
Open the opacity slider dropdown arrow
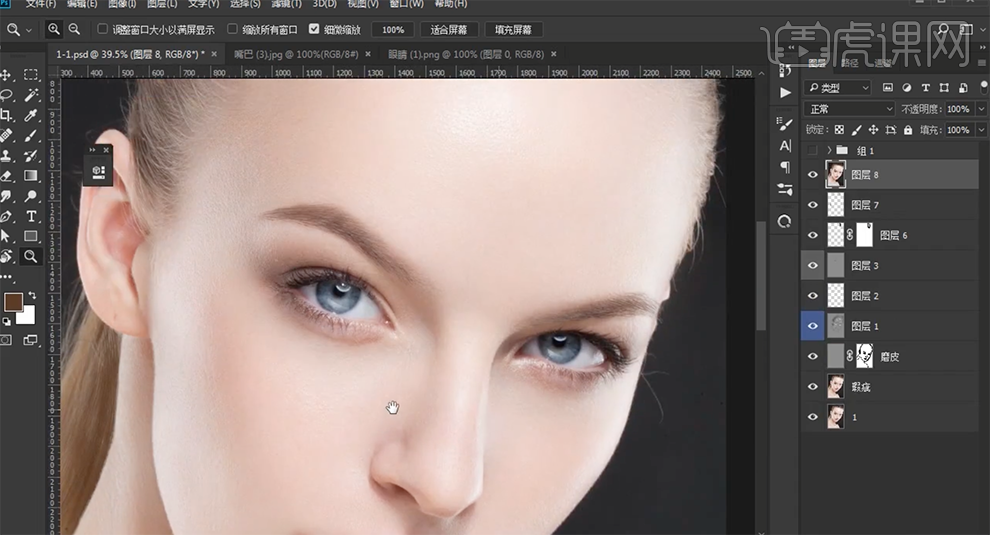point(981,109)
